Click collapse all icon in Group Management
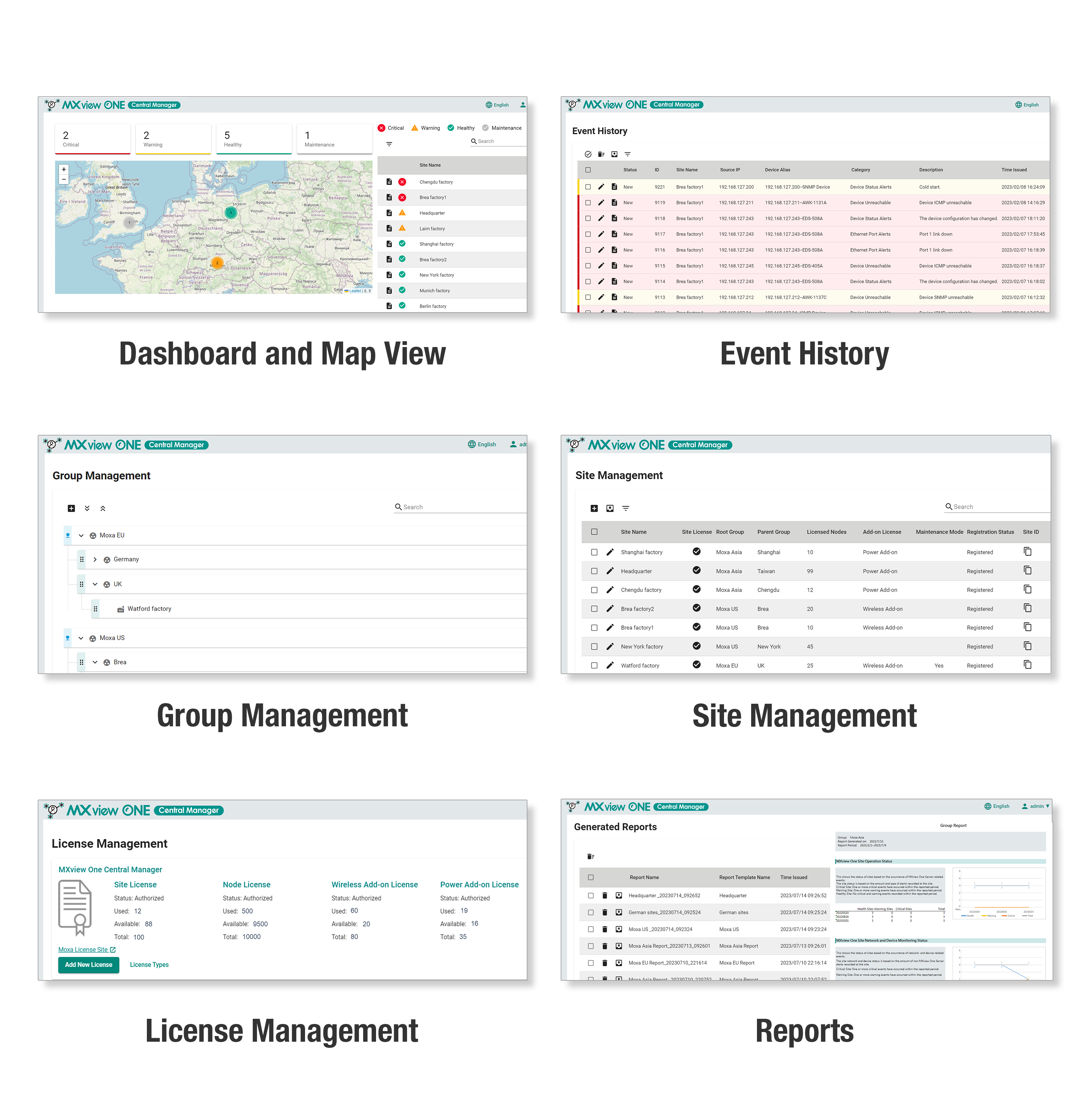Image resolution: width=1092 pixels, height=1115 pixels. (x=103, y=508)
